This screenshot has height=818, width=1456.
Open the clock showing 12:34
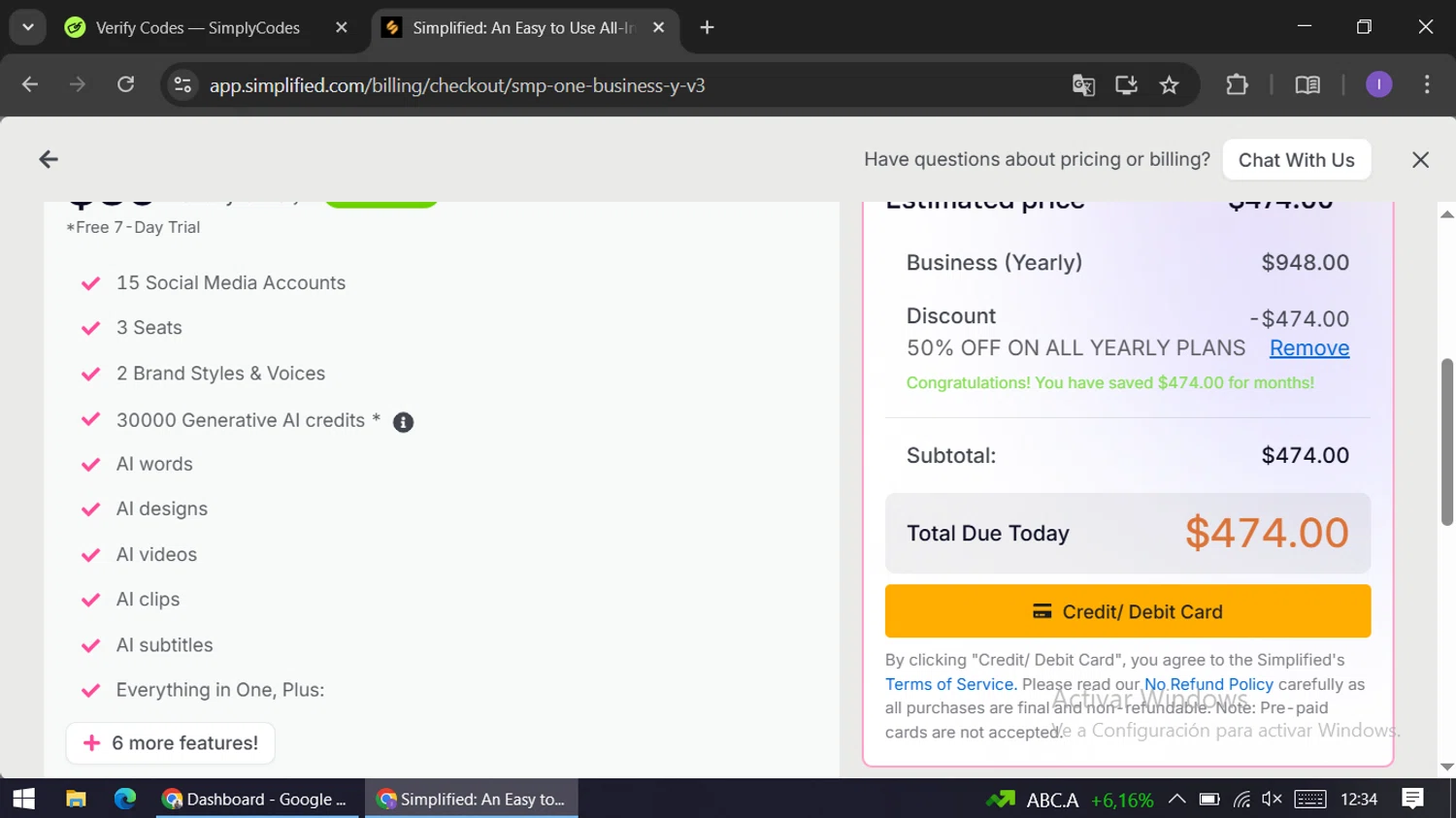coord(1359,800)
